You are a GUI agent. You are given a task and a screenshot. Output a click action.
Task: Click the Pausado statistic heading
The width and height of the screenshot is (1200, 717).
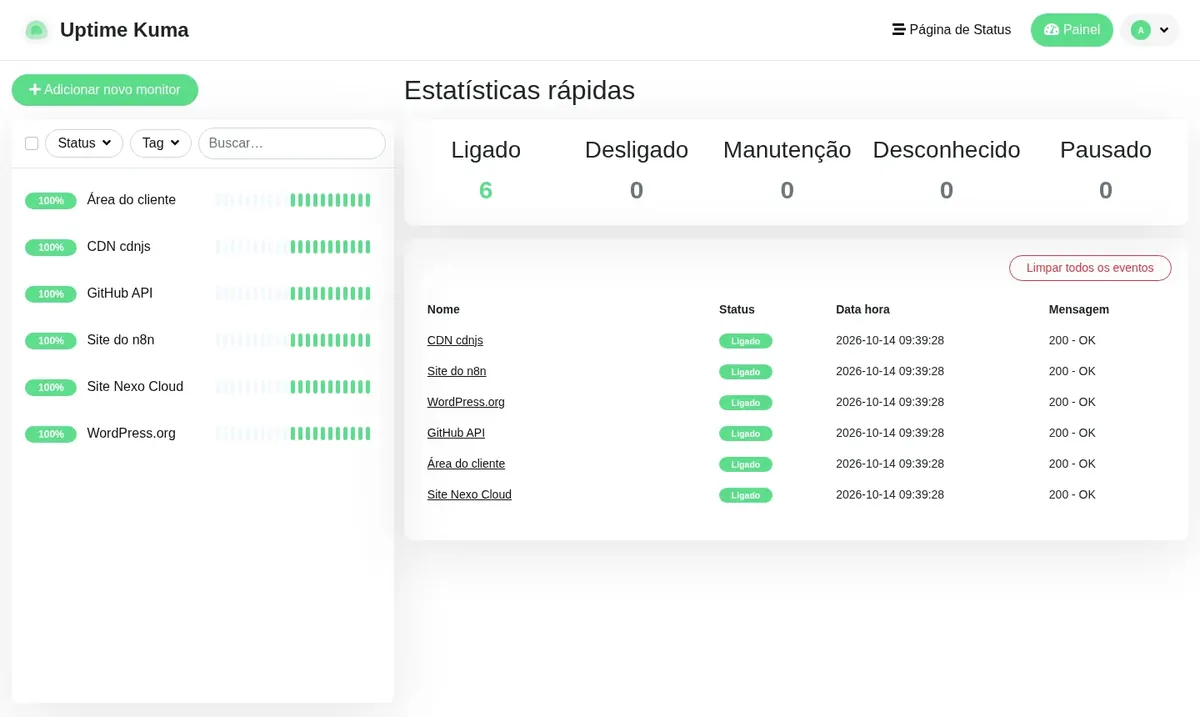tap(1105, 150)
